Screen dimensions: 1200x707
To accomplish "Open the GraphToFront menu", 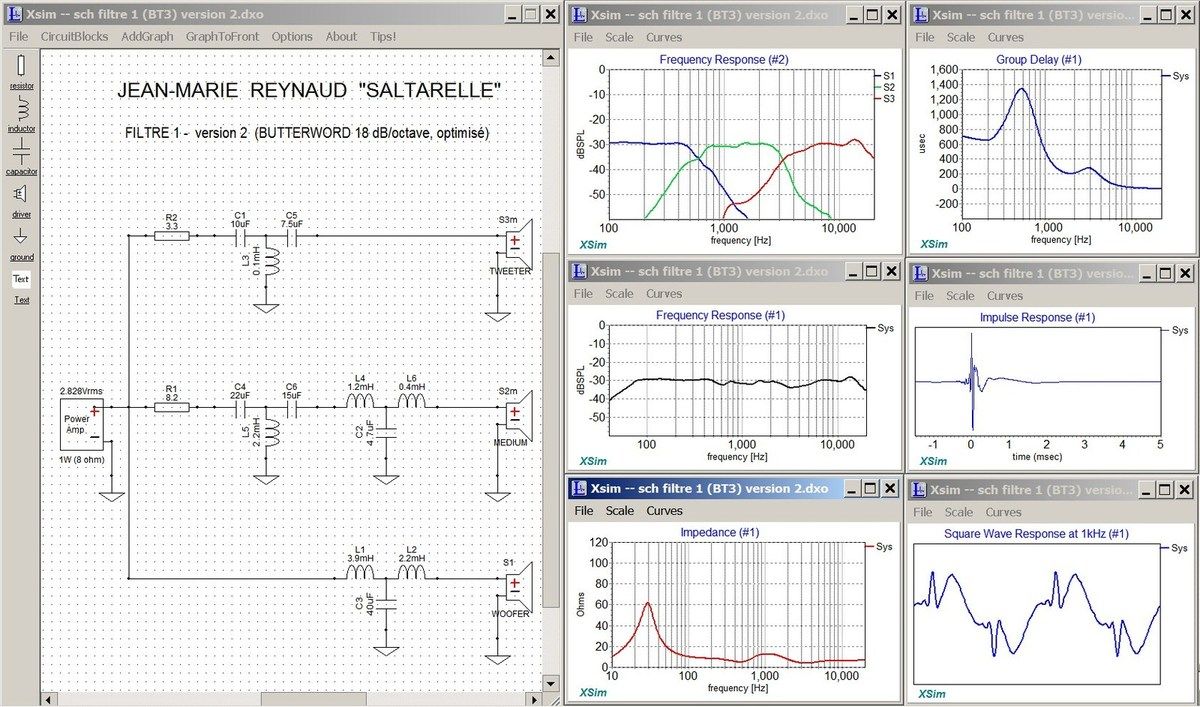I will pyautogui.click(x=222, y=36).
